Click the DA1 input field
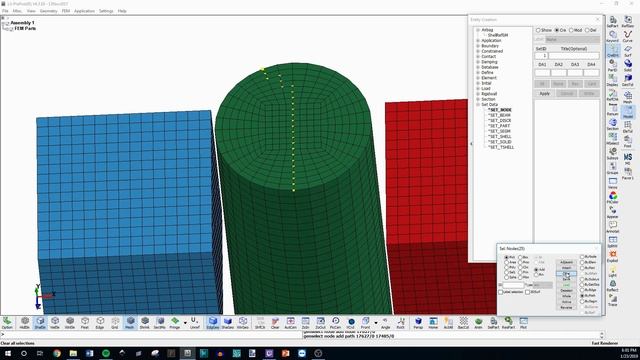The height and width of the screenshot is (360, 640). 542,73
